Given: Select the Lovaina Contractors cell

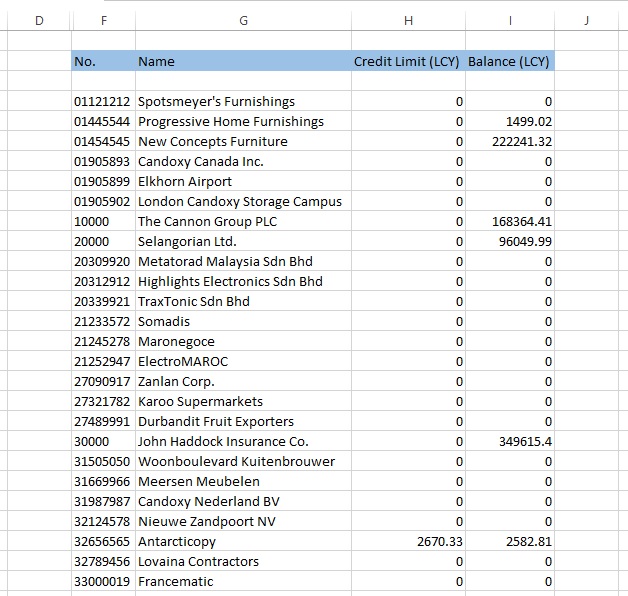Looking at the screenshot, I should [244, 562].
